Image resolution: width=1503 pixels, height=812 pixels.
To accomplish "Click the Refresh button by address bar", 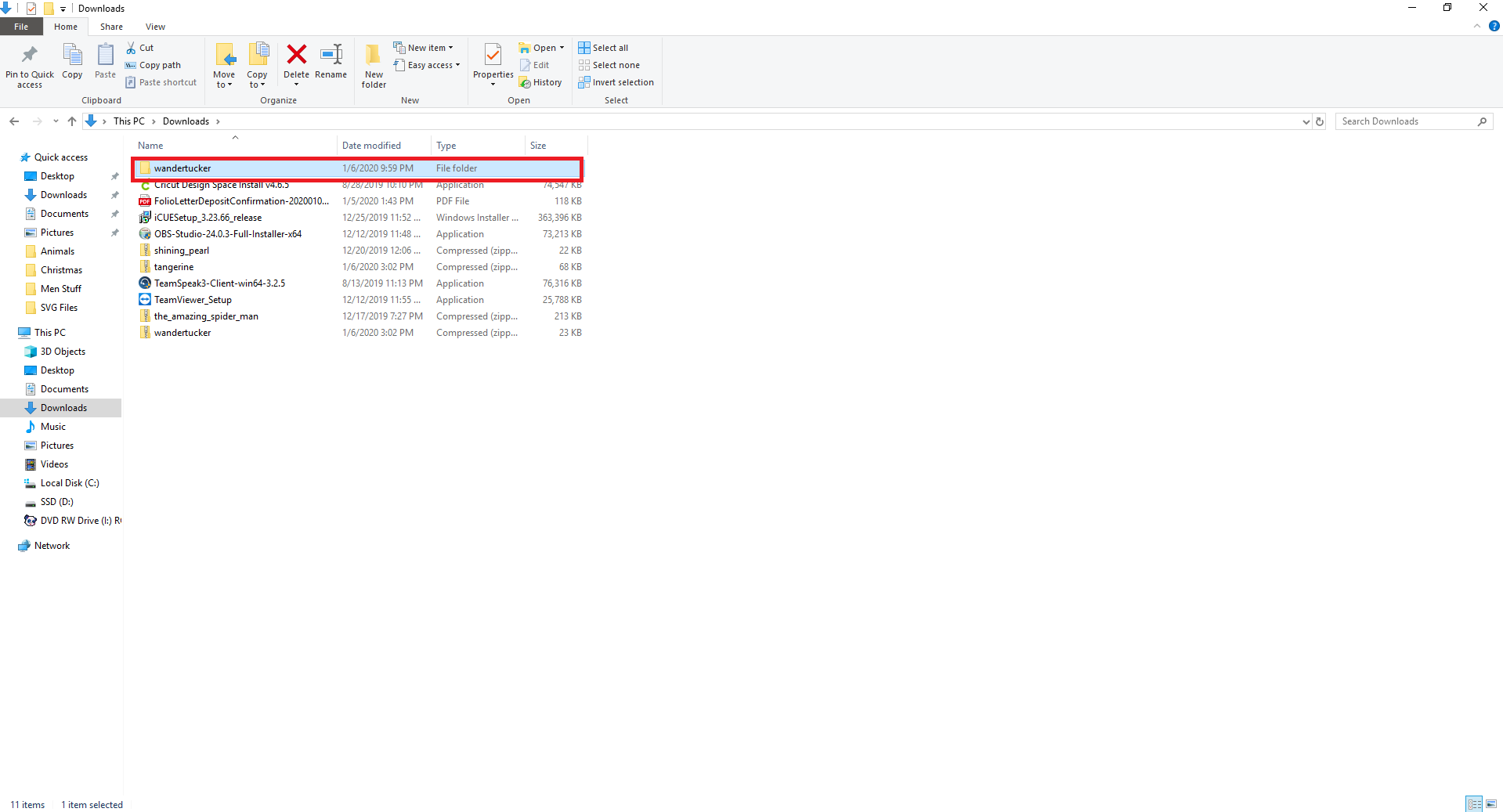I will (x=1320, y=121).
